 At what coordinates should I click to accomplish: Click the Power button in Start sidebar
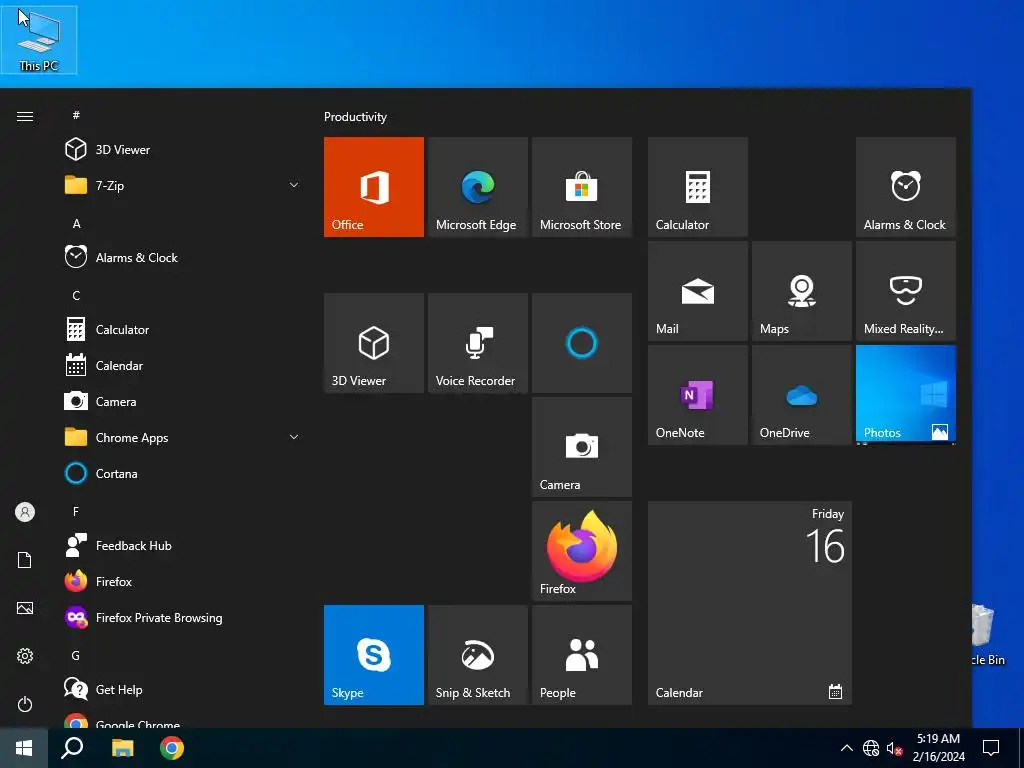(25, 704)
